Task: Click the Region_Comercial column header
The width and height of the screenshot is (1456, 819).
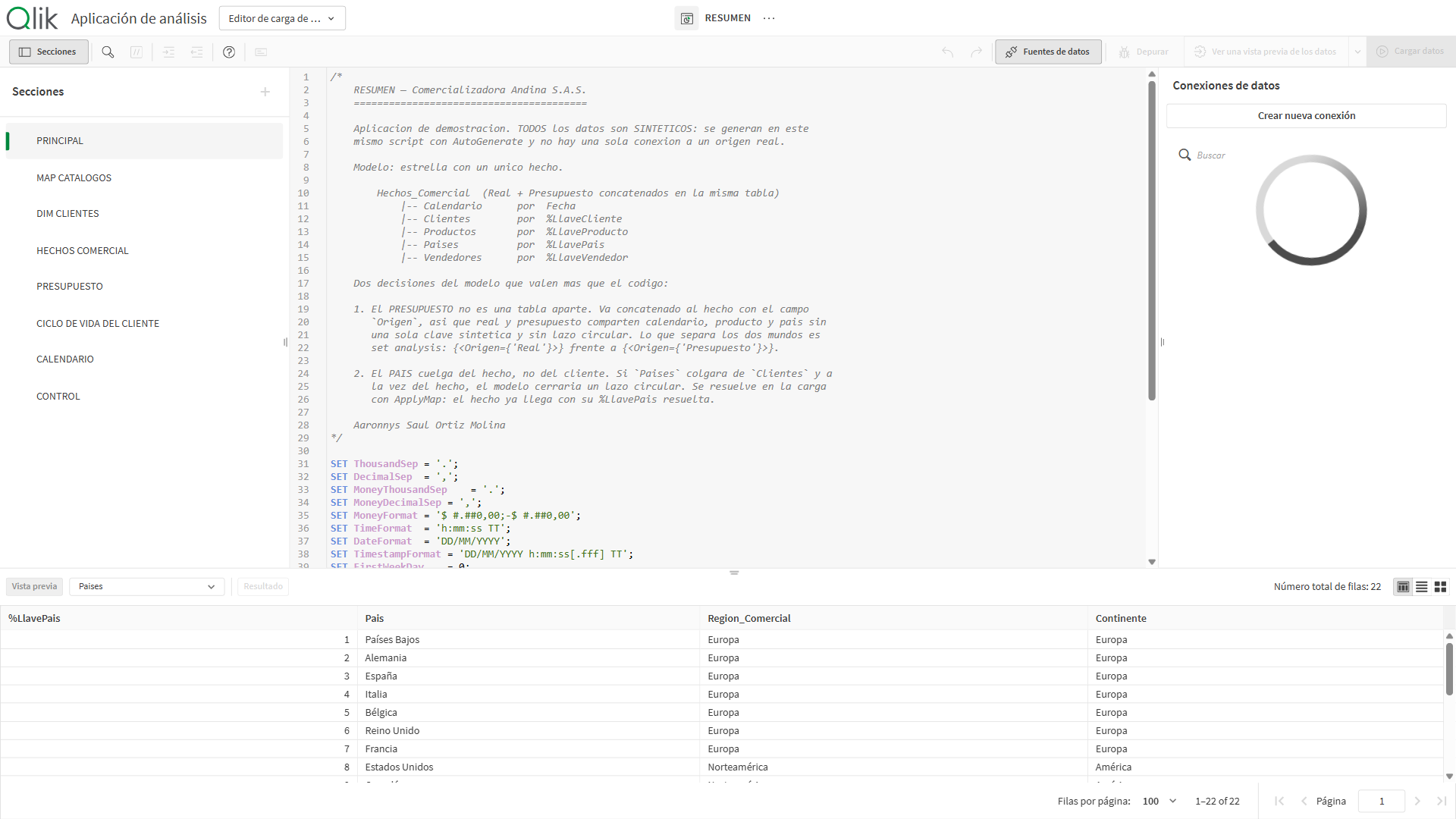Action: pos(893,618)
